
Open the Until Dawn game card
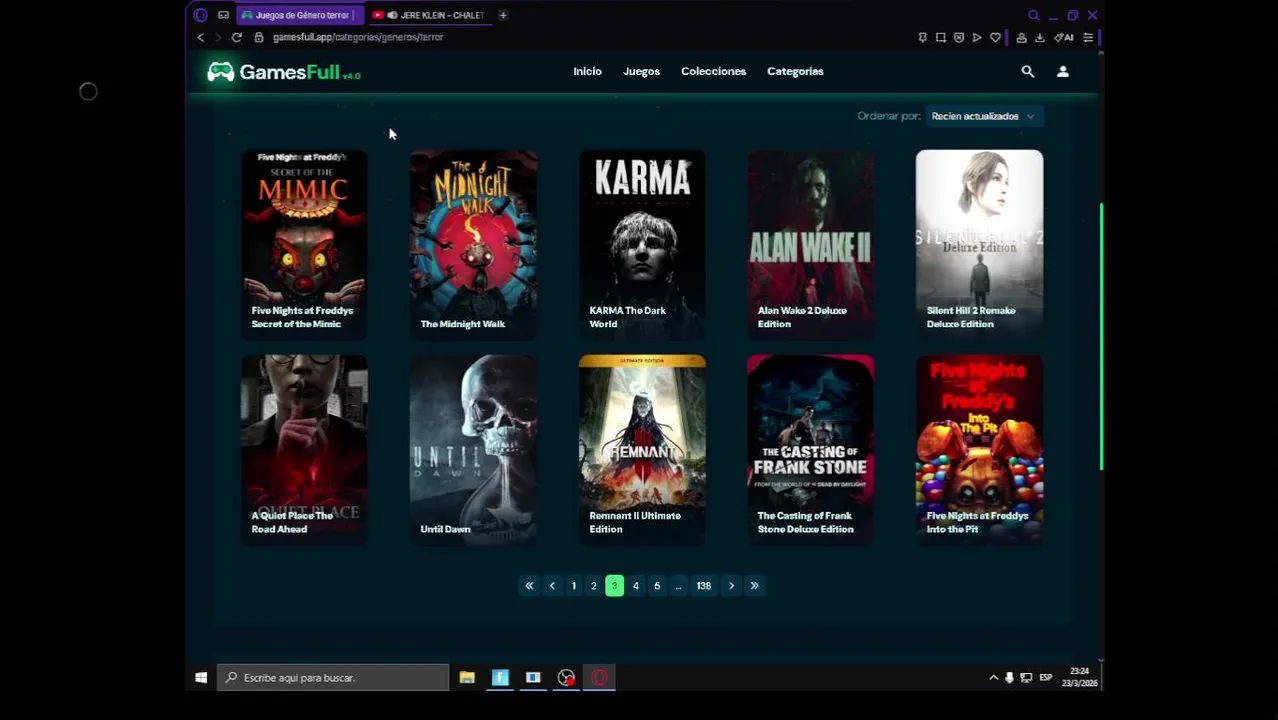tap(473, 449)
